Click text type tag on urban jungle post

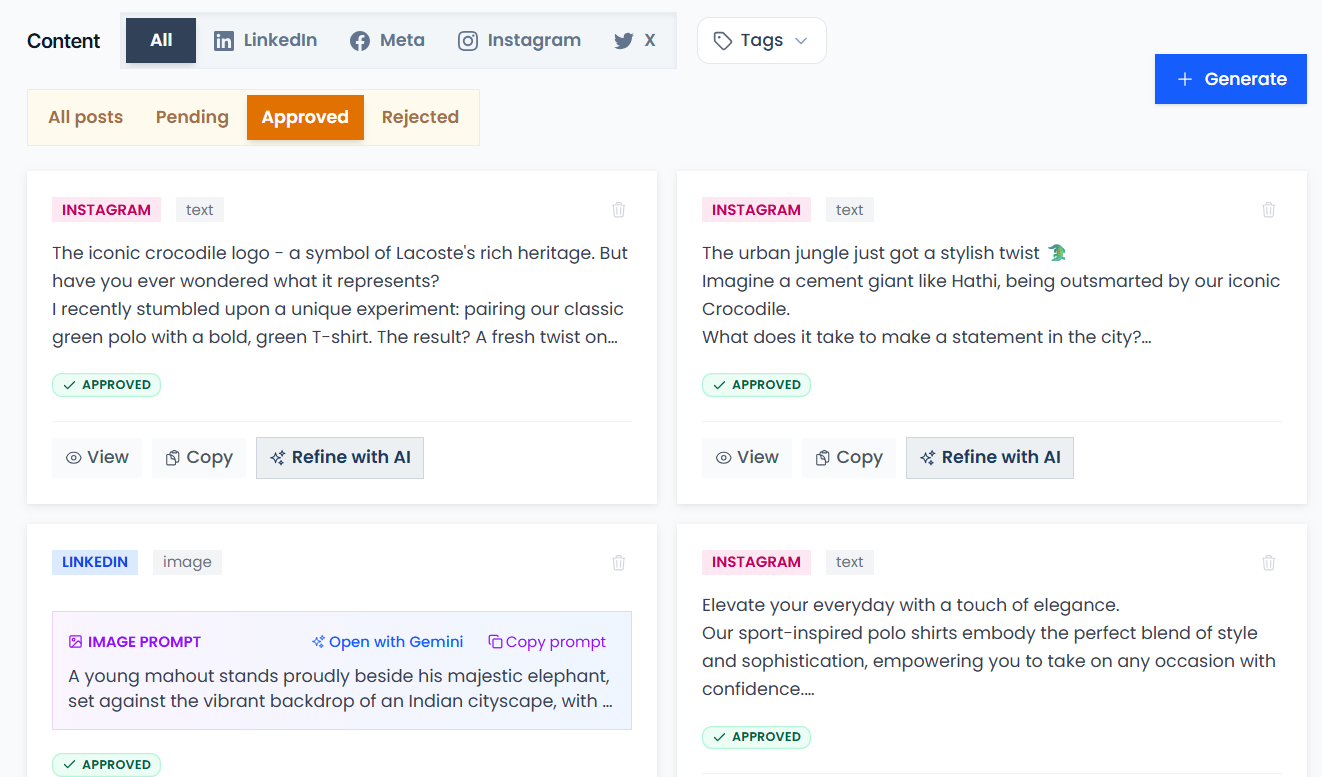pyautogui.click(x=850, y=210)
